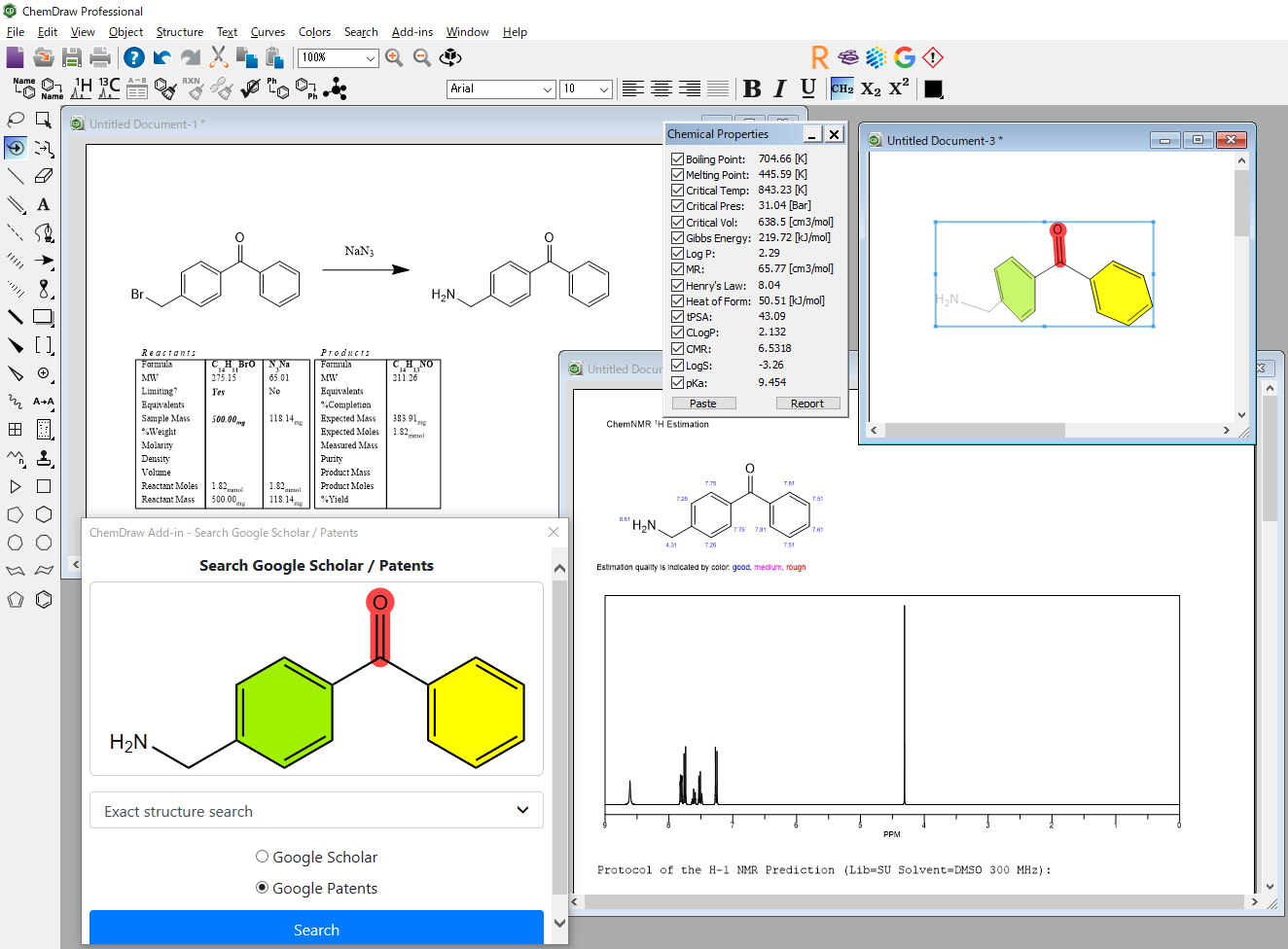1288x949 pixels.
Task: Select the Google Scholar radio button
Action: pyautogui.click(x=261, y=857)
